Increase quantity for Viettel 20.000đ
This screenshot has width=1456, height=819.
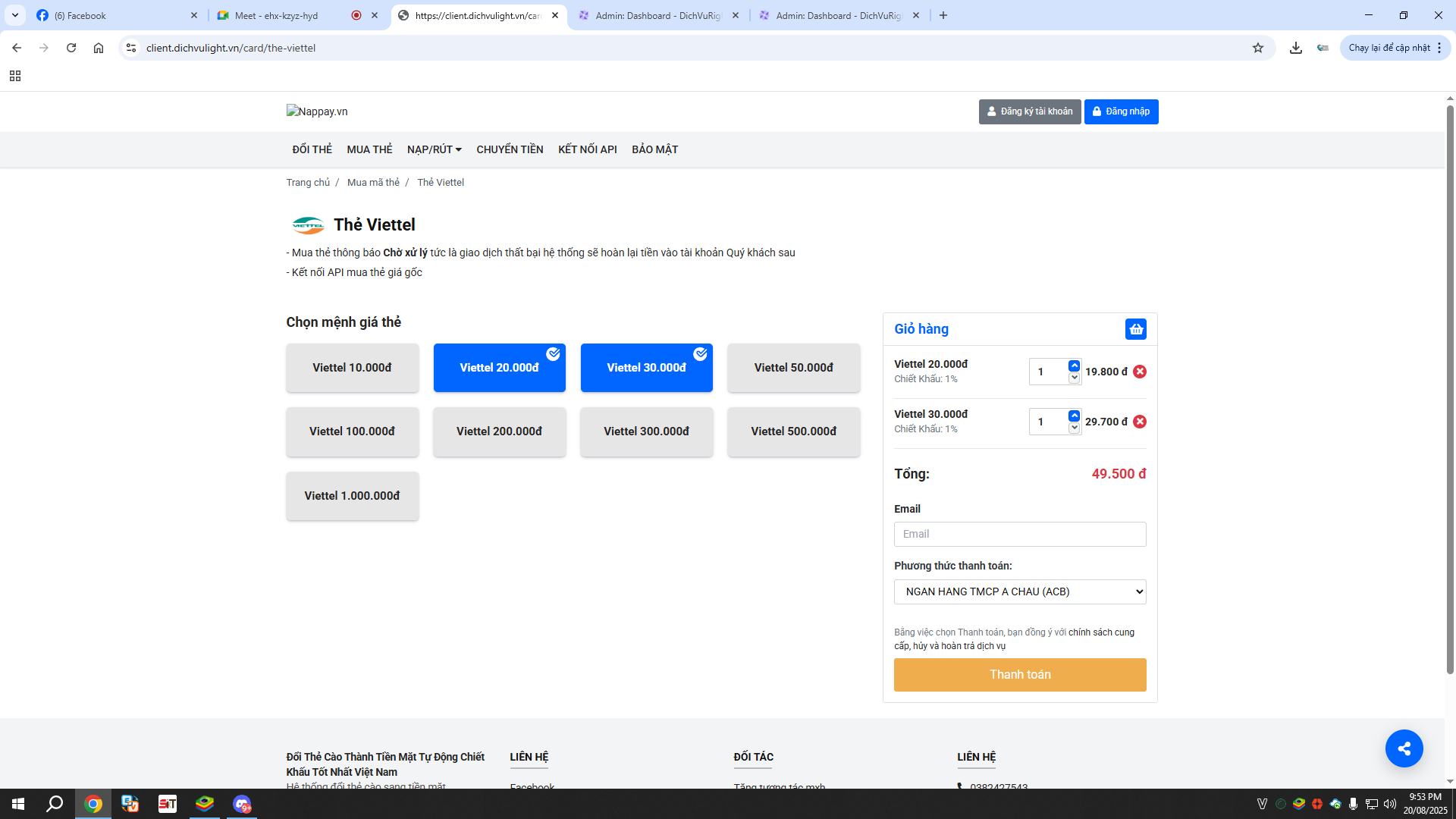[x=1074, y=366]
